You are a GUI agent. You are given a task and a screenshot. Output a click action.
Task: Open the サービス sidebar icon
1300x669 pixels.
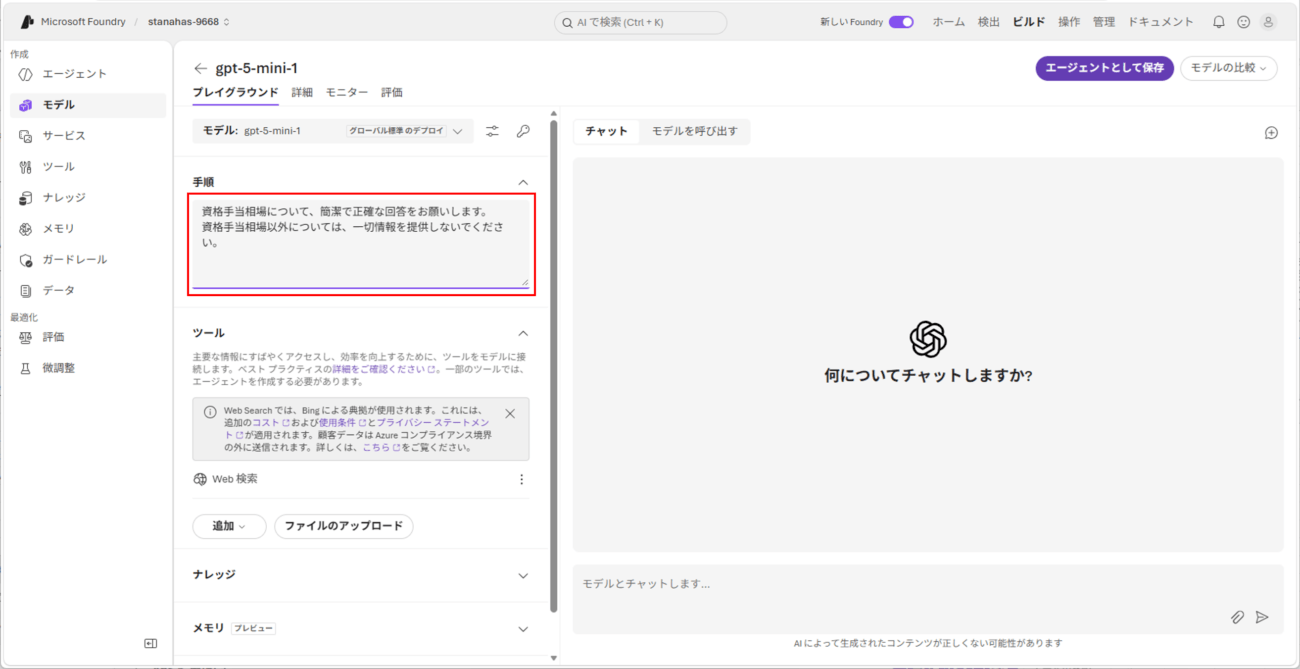tap(26, 136)
